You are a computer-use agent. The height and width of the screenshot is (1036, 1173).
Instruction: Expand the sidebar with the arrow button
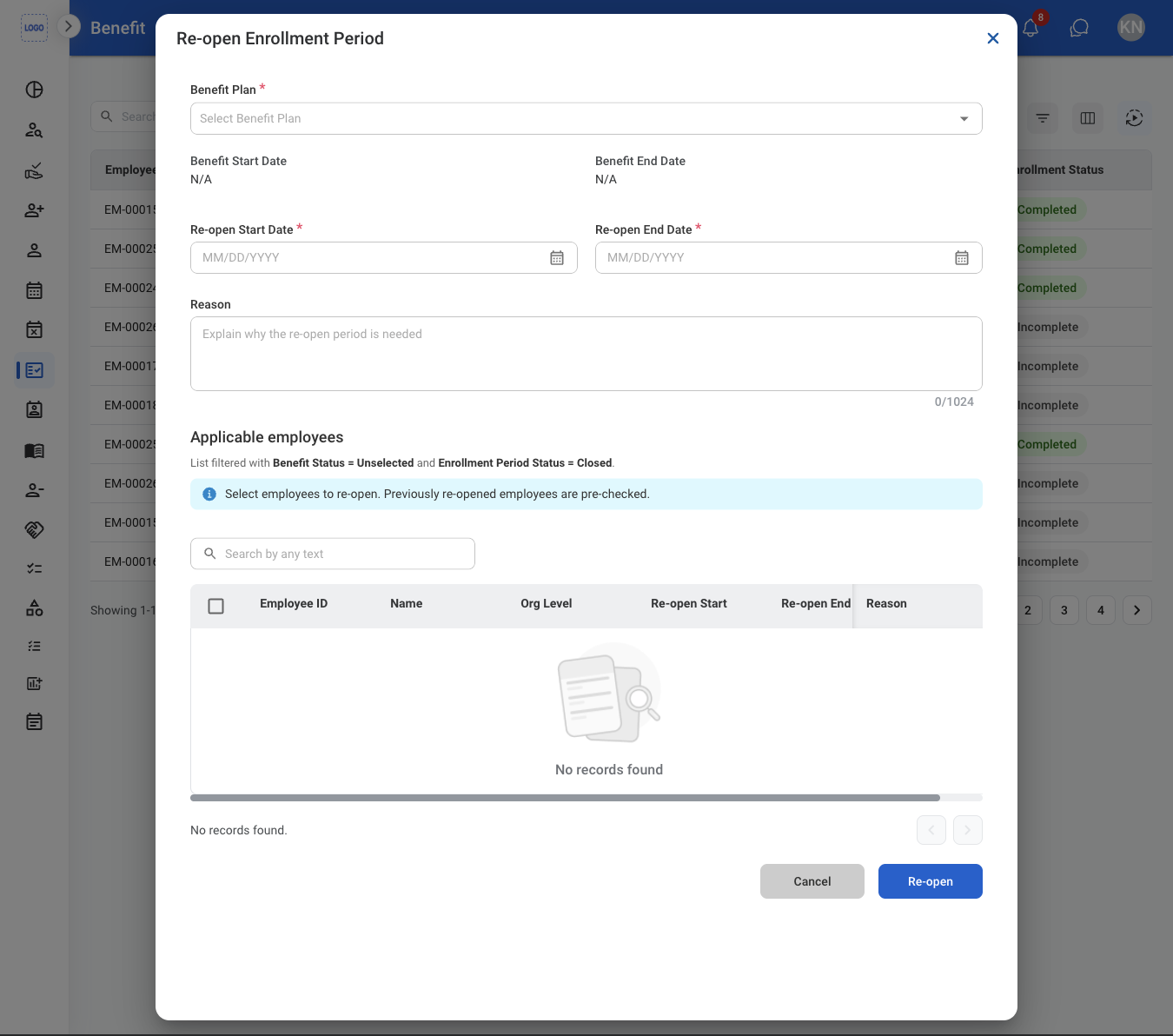tap(69, 26)
